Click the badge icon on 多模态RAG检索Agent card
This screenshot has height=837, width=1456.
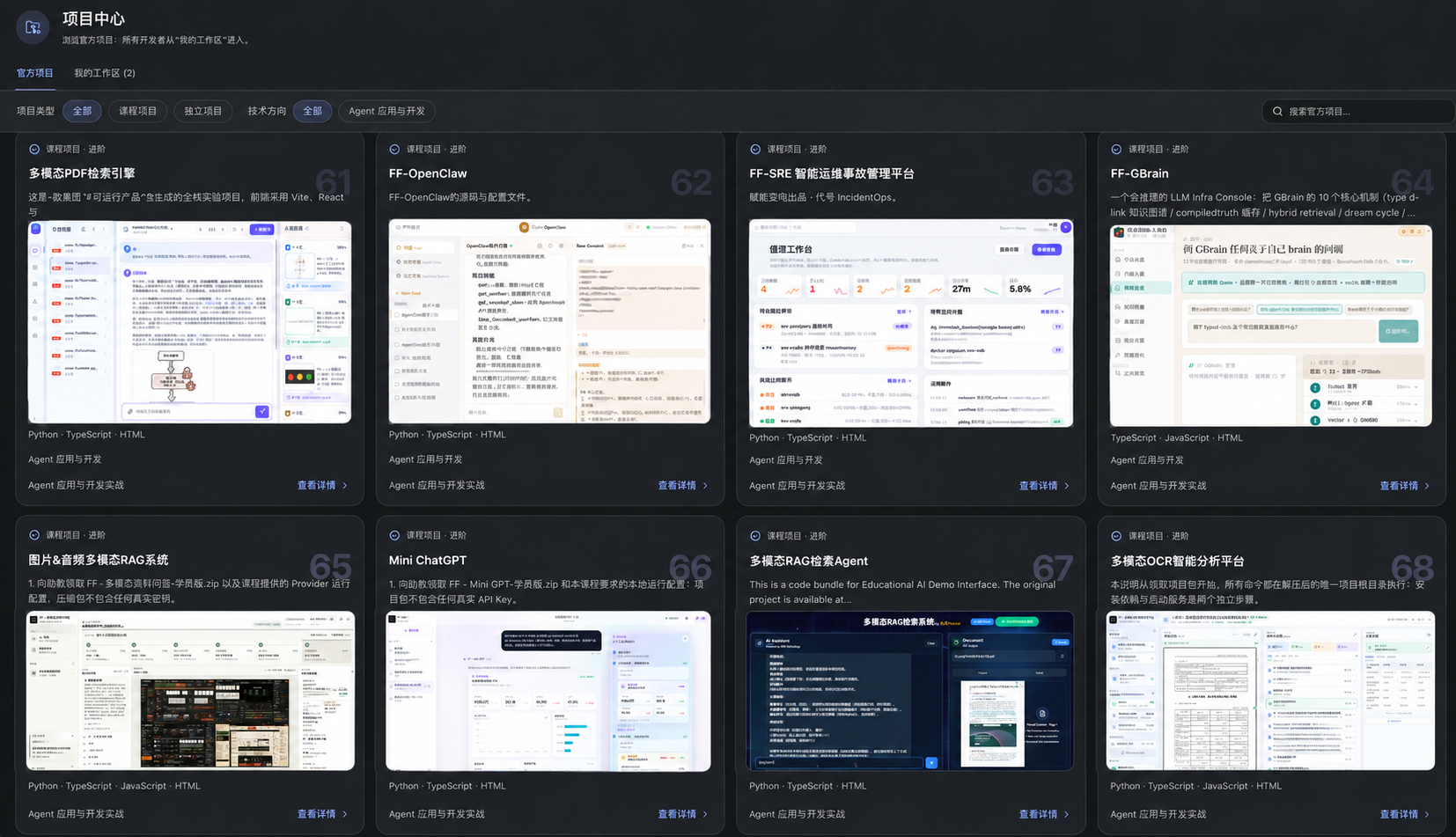755,536
